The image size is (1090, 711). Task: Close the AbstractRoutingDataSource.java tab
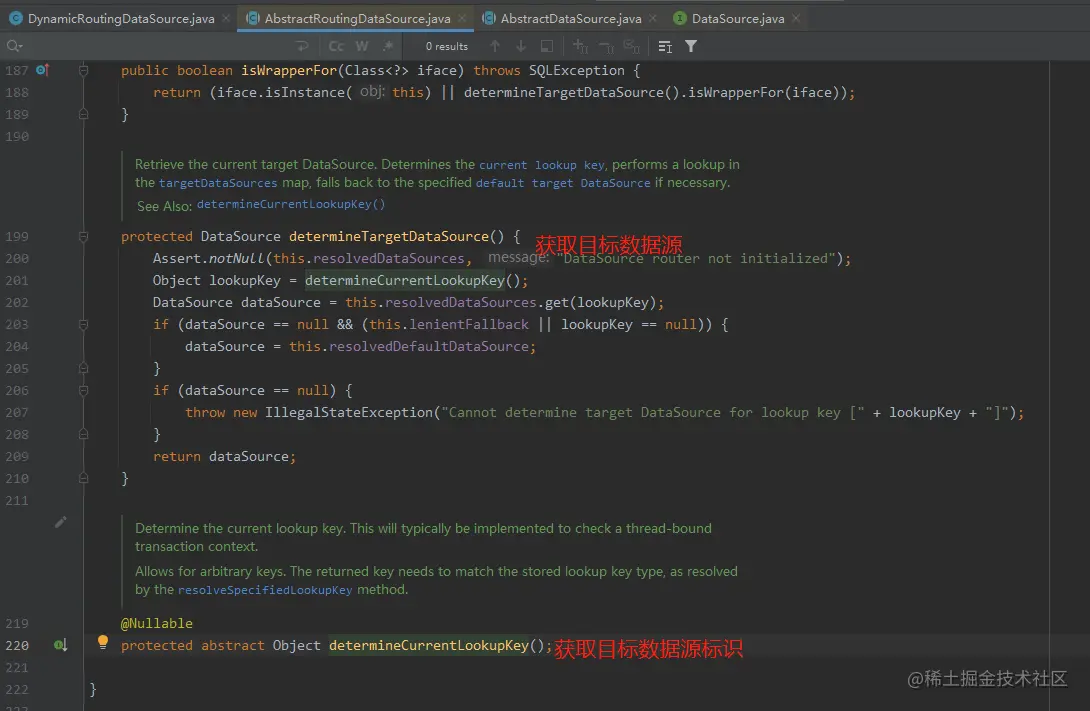[462, 19]
